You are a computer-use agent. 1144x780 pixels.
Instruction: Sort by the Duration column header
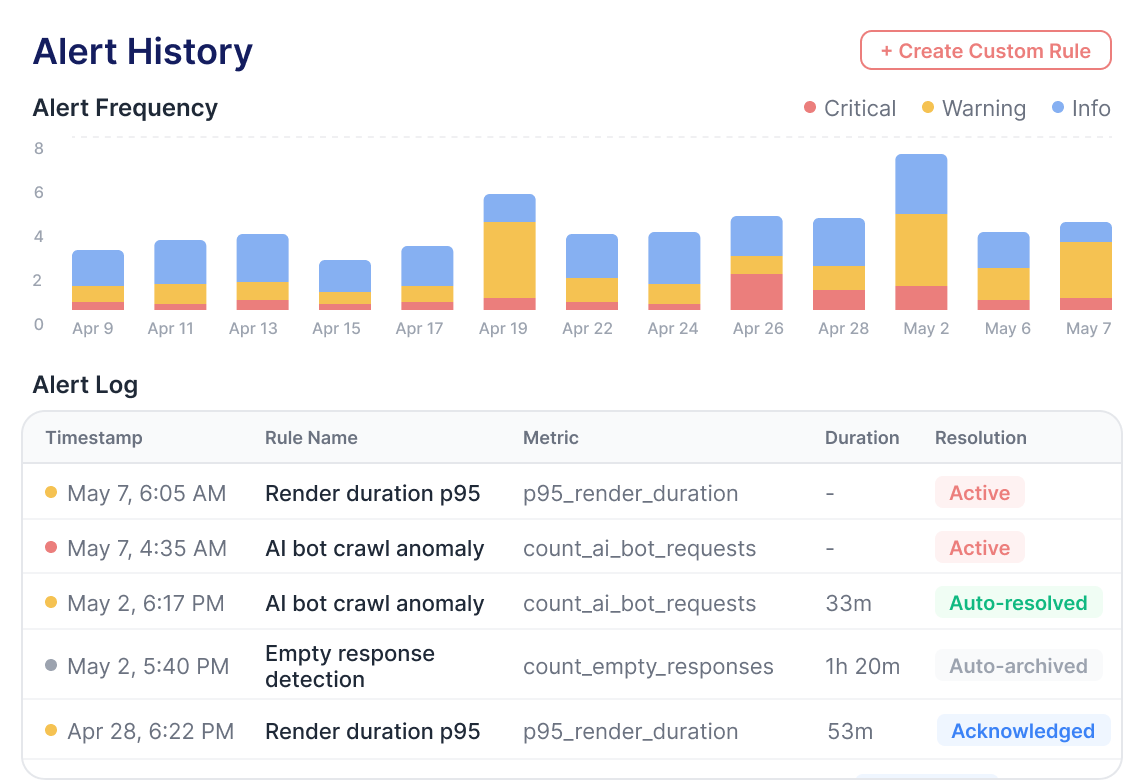point(862,438)
